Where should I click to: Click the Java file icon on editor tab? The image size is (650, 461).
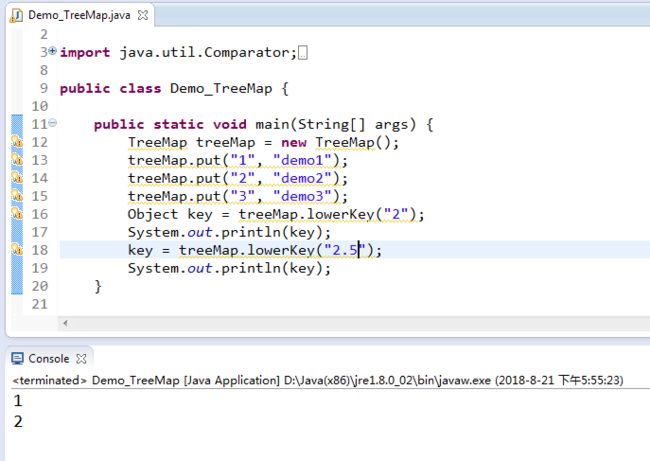pos(16,16)
